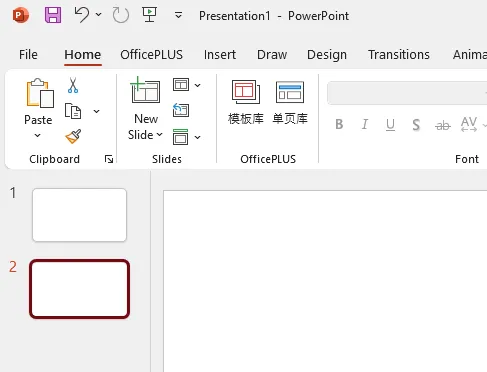The width and height of the screenshot is (487, 372).
Task: Copy using the clipboard copy icon
Action: 73,111
